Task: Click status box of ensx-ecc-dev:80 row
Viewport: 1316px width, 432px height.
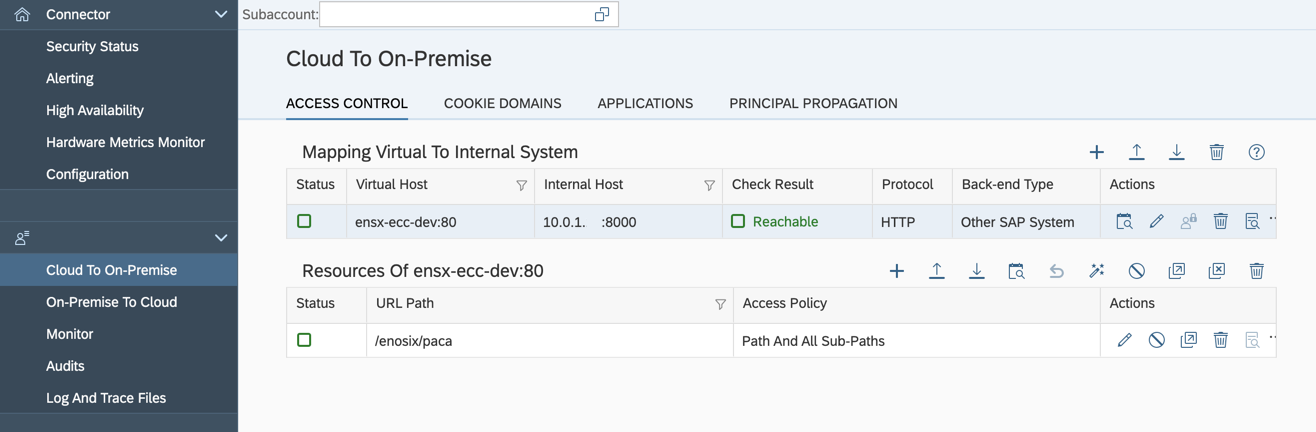Action: (304, 221)
